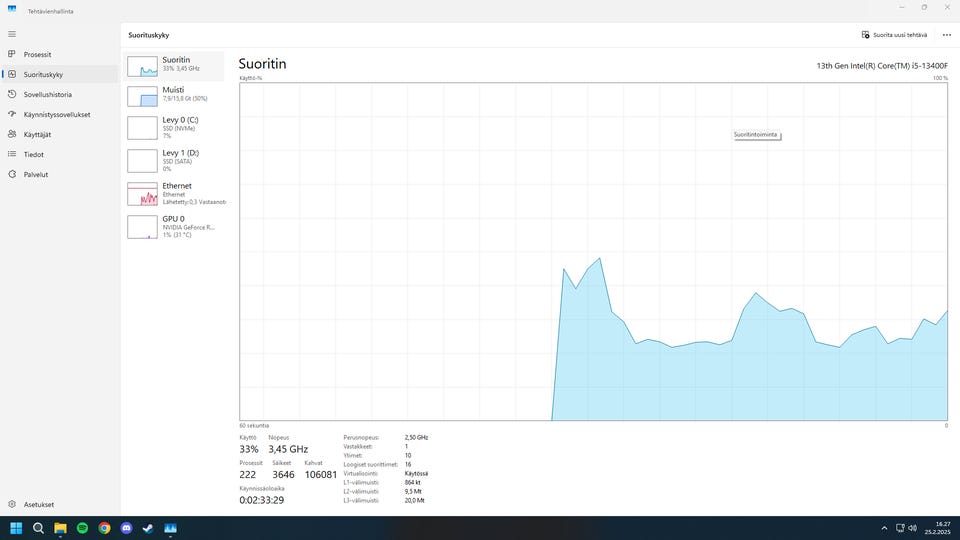Screen dimensions: 960x540
Task: Select Levy 0 (C:) disk
Action: [174, 128]
